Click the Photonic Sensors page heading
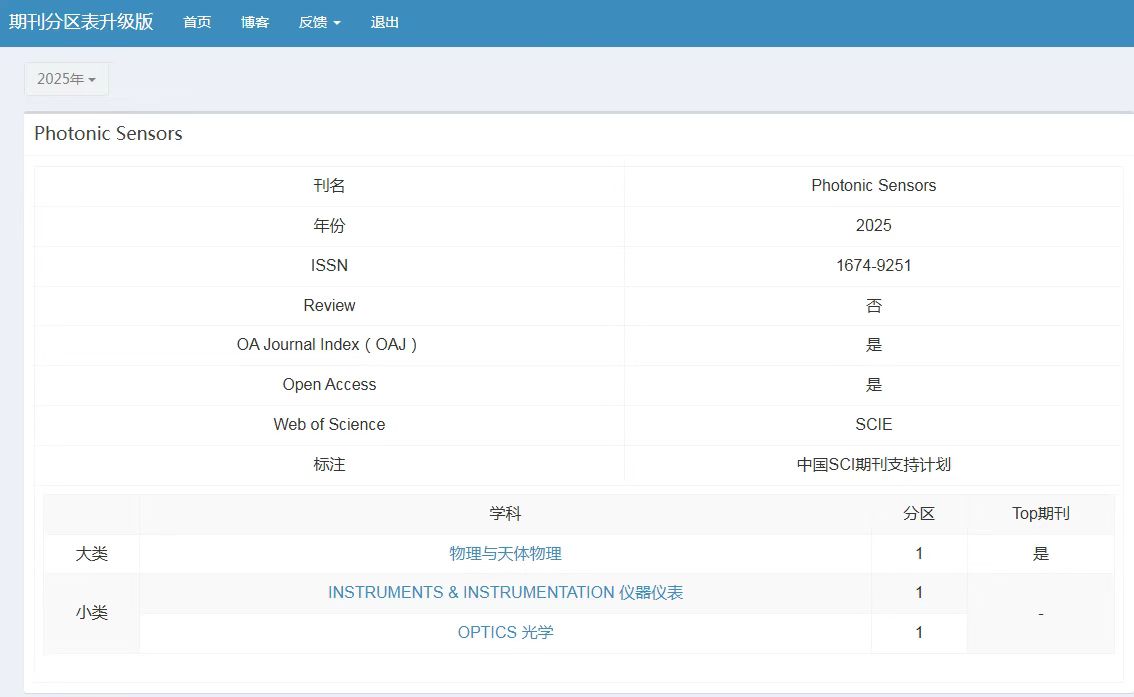Screen dimensions: 1134x697 (108, 134)
